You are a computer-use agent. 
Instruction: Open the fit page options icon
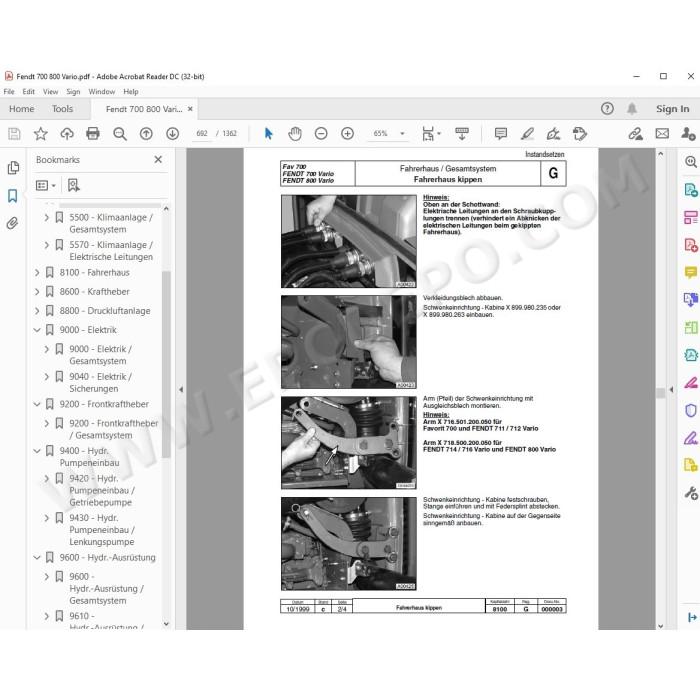click(431, 133)
